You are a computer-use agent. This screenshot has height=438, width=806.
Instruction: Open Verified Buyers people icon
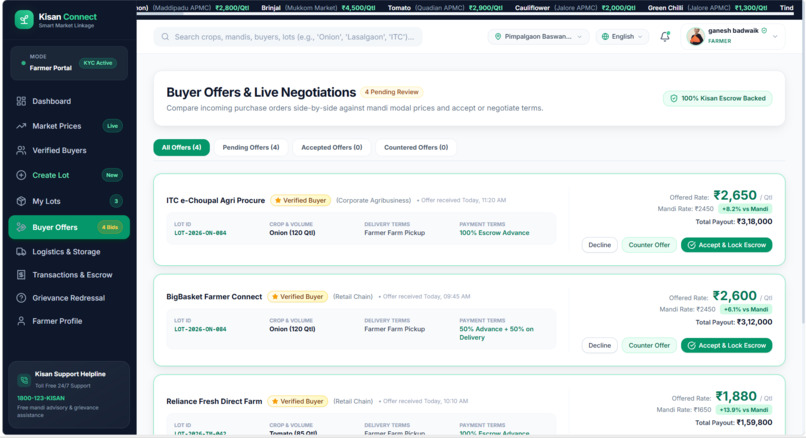[21, 151]
